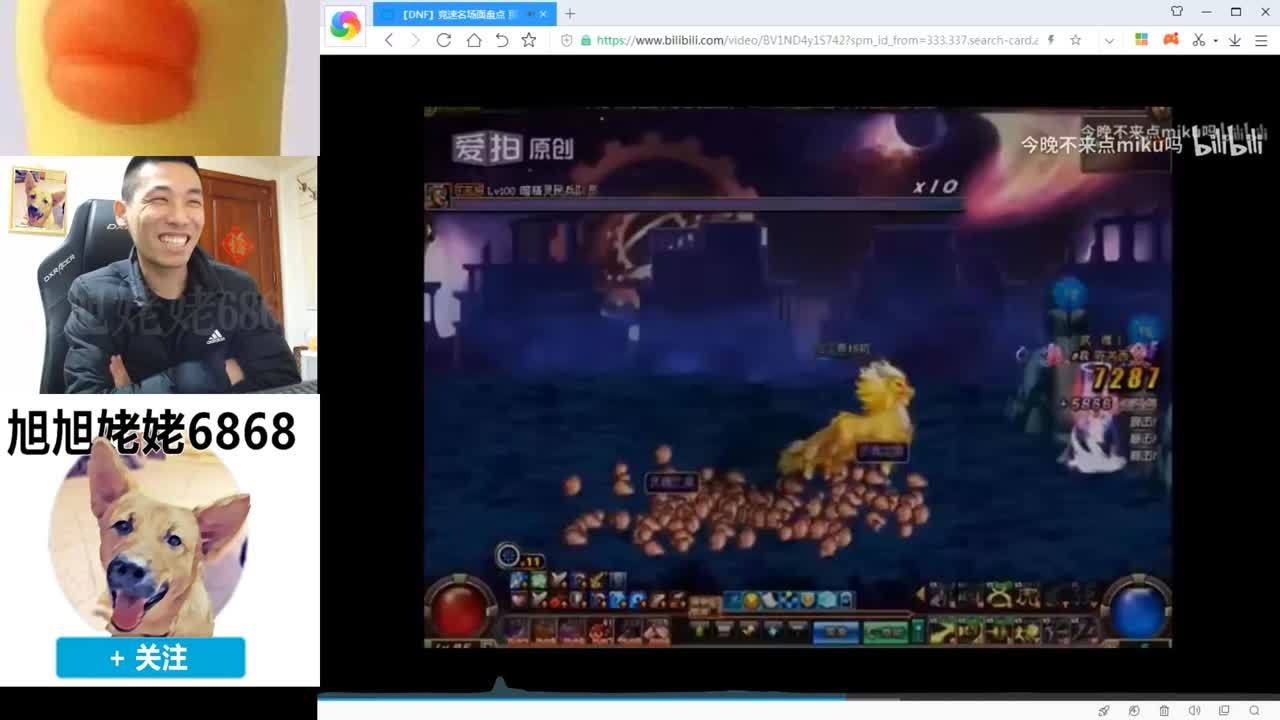The image size is (1280, 720).
Task: Click the rocket accelerator icon in status bar
Action: (1104, 711)
